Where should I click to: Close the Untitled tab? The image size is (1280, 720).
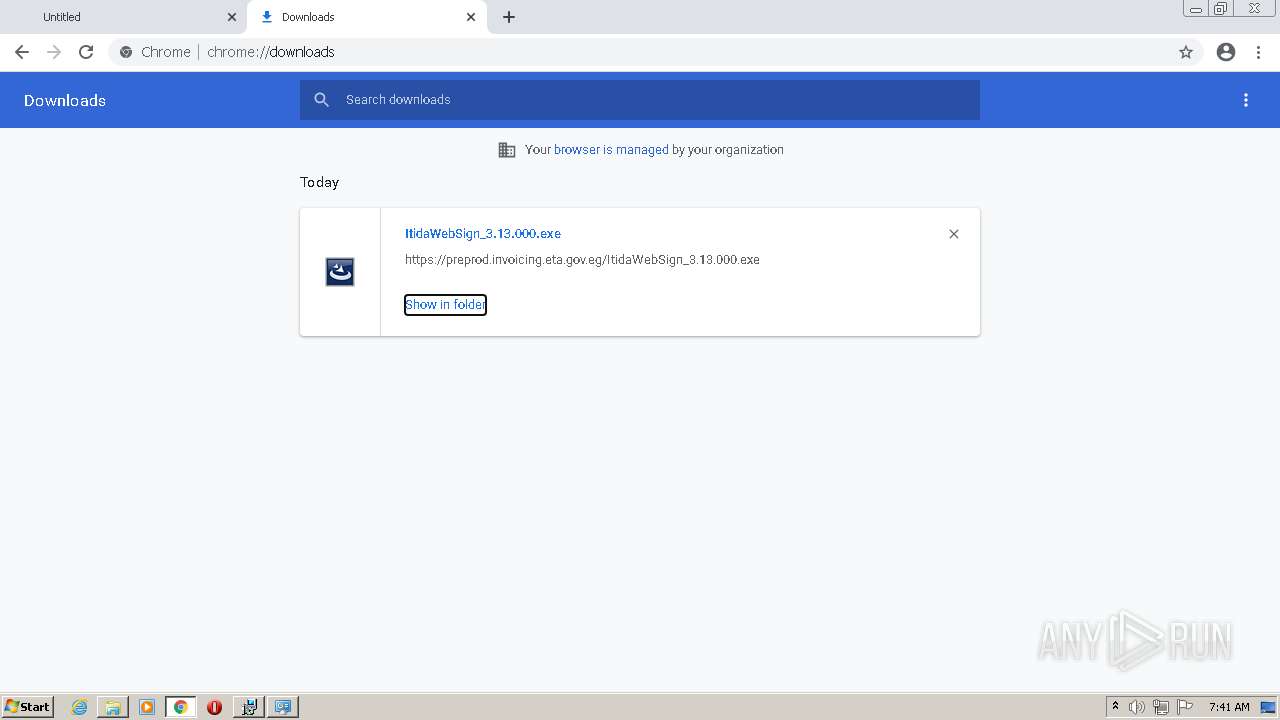(232, 17)
